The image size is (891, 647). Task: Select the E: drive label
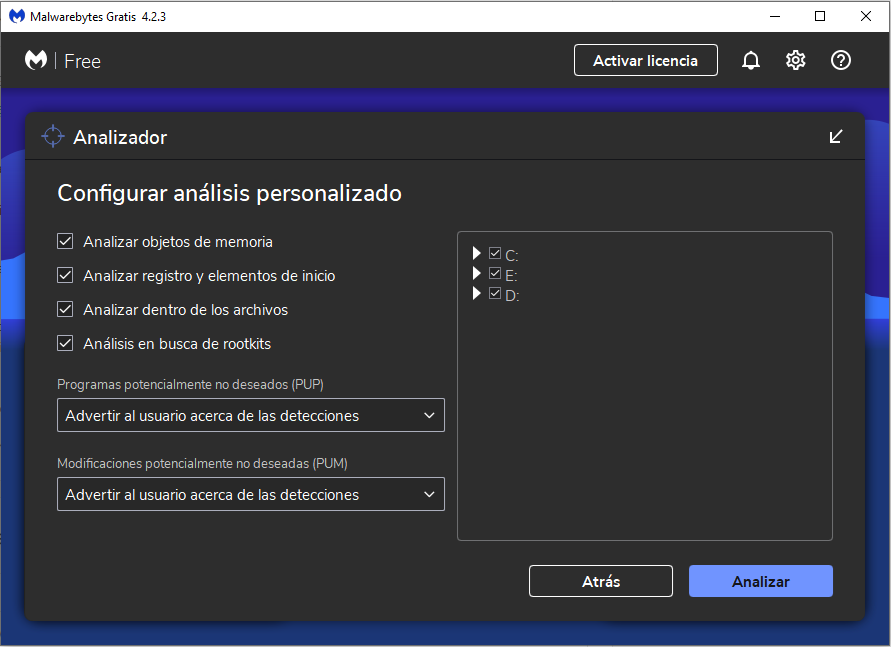tap(511, 276)
